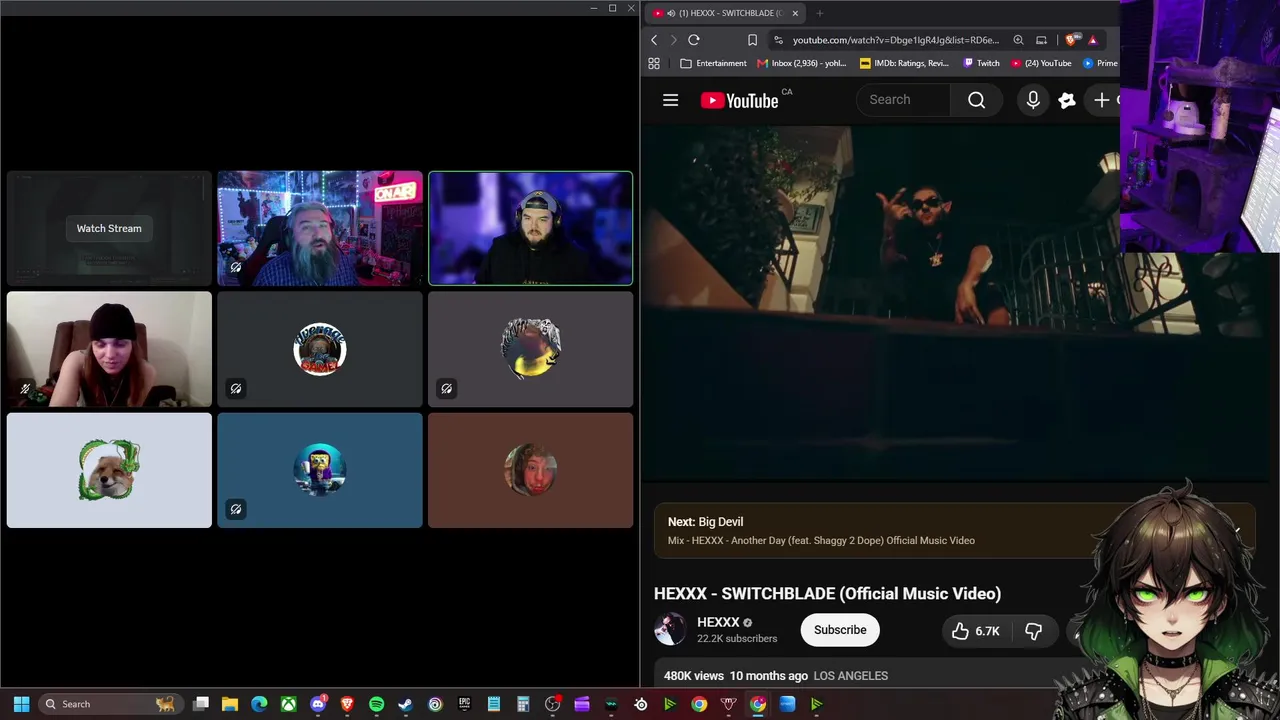The height and width of the screenshot is (720, 1280).
Task: Go back in the browser
Action: pyautogui.click(x=654, y=40)
